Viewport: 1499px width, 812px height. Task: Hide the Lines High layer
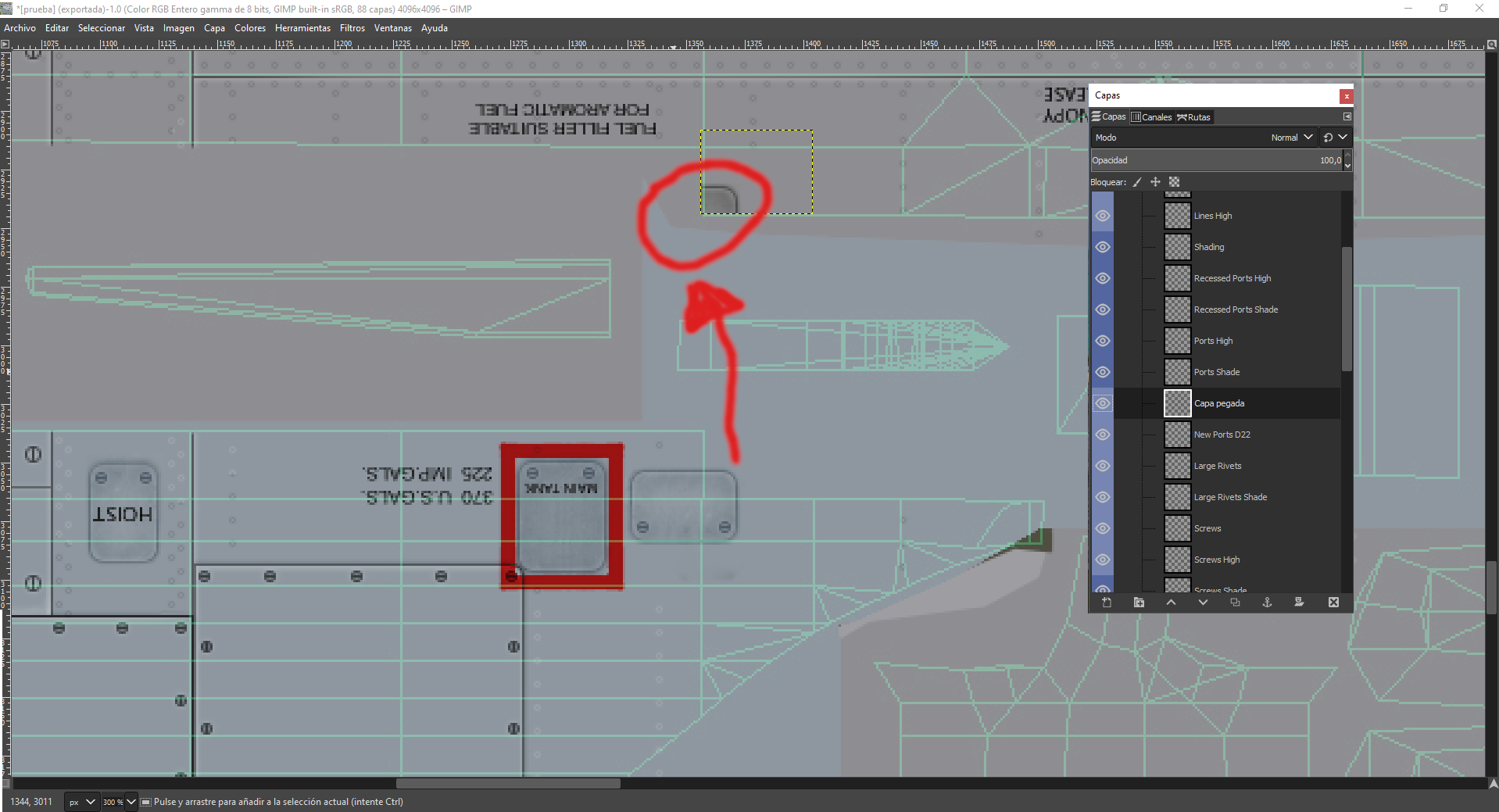click(x=1102, y=216)
